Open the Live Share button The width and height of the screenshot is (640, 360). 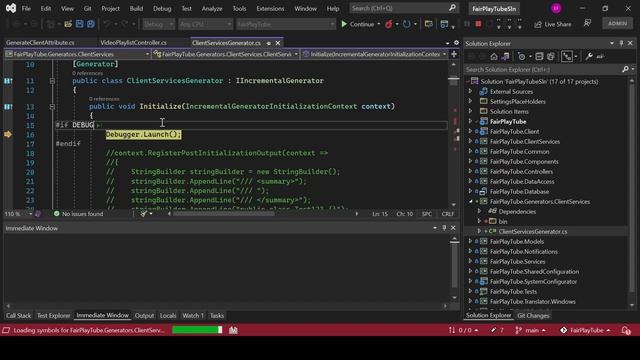[553, 24]
